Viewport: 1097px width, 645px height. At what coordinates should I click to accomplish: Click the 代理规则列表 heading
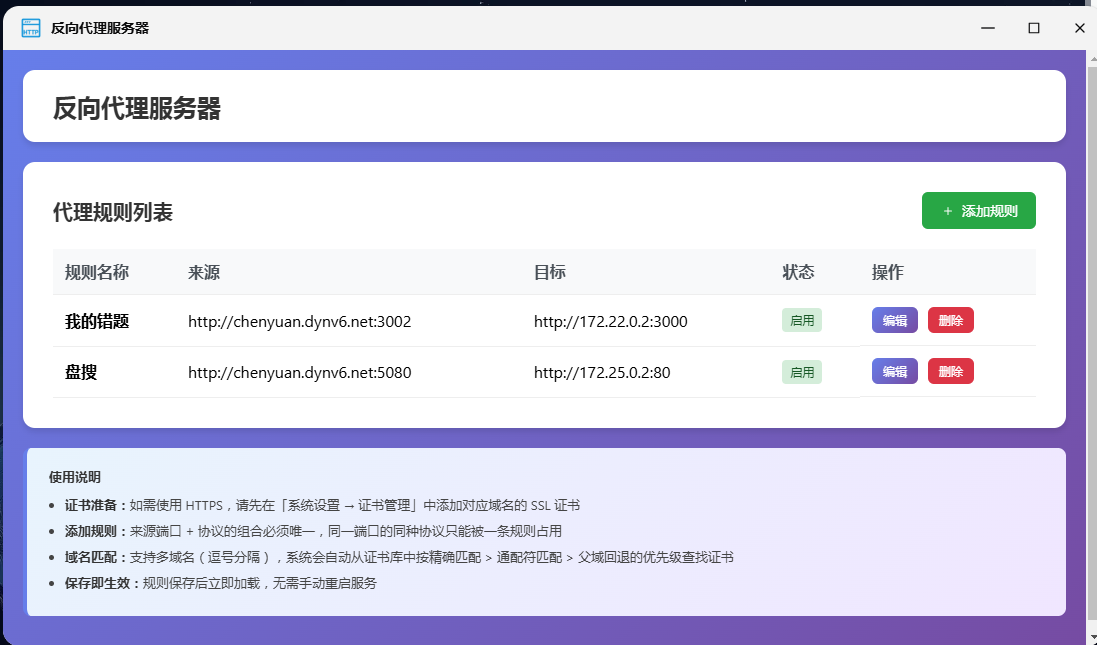pyautogui.click(x=113, y=212)
